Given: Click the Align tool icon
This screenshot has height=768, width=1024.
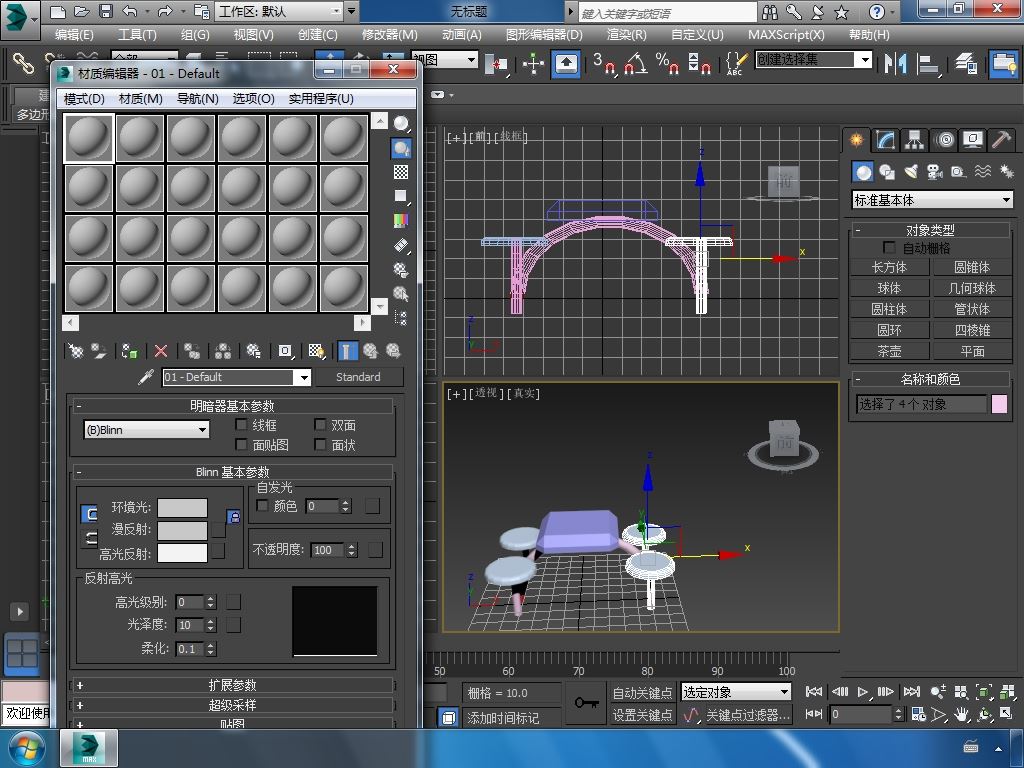Looking at the screenshot, I should point(928,63).
